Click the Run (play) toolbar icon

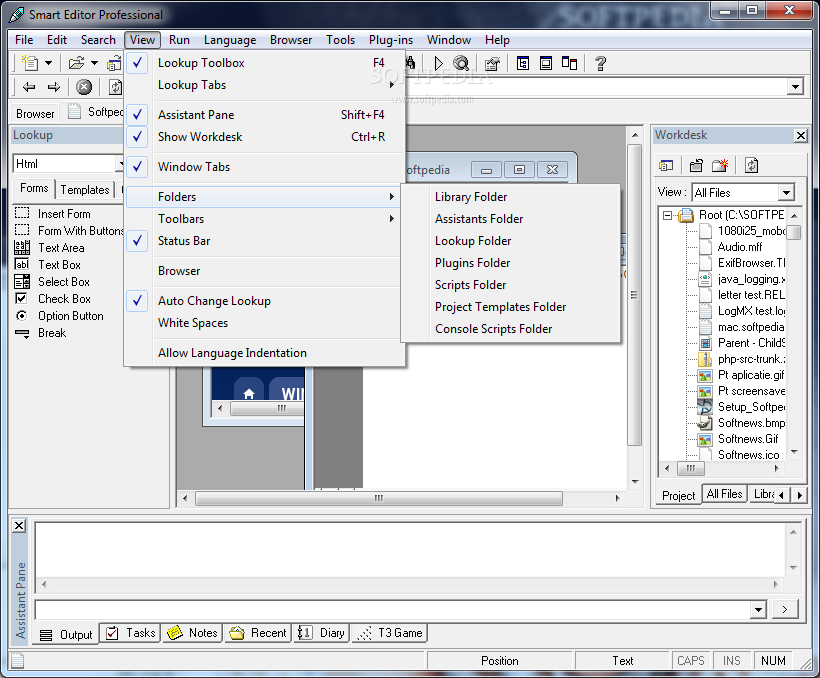(x=438, y=63)
